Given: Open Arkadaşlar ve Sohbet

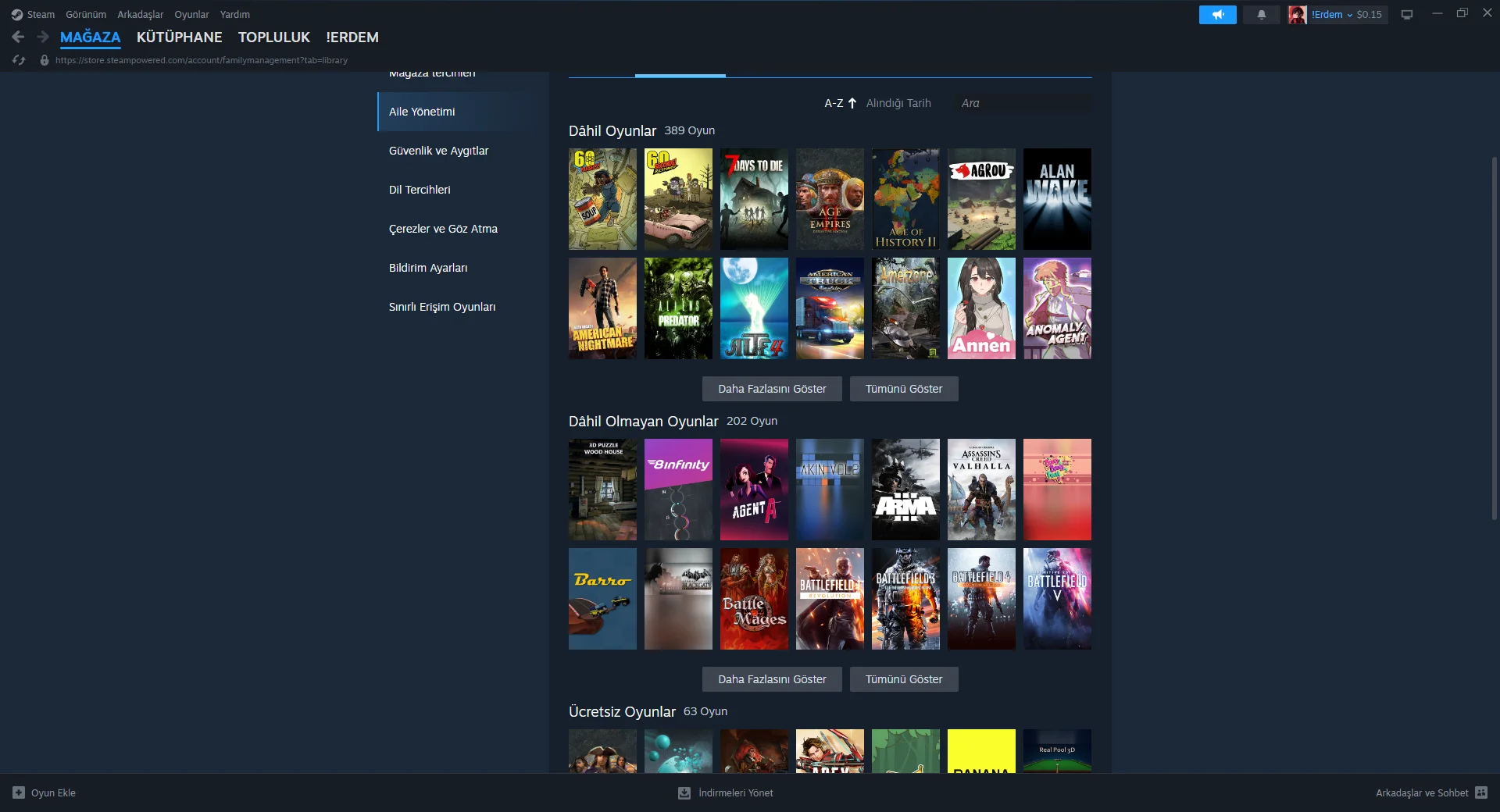Looking at the screenshot, I should [x=1431, y=792].
